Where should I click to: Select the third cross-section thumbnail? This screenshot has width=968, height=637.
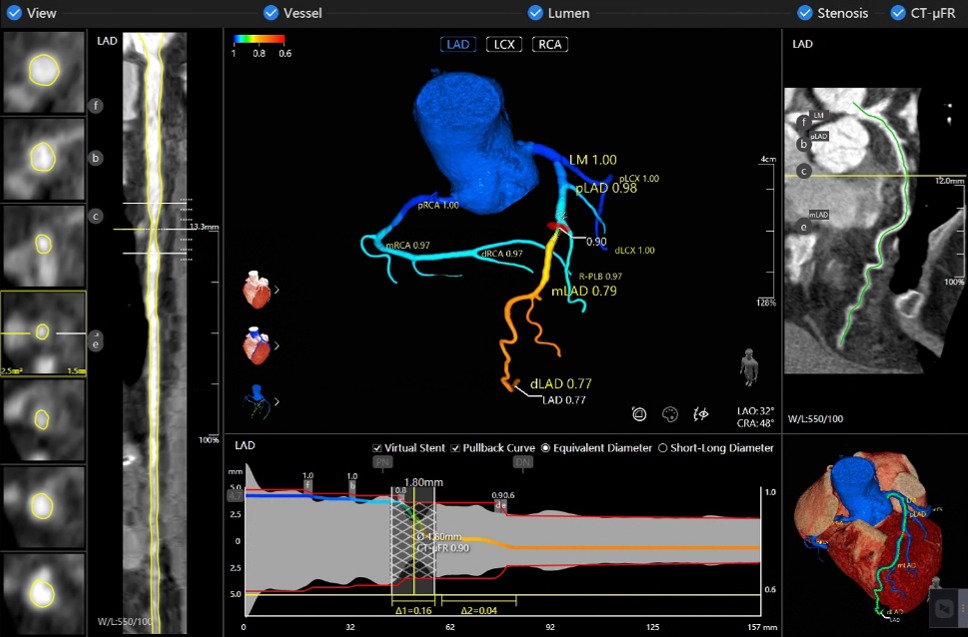pos(44,246)
